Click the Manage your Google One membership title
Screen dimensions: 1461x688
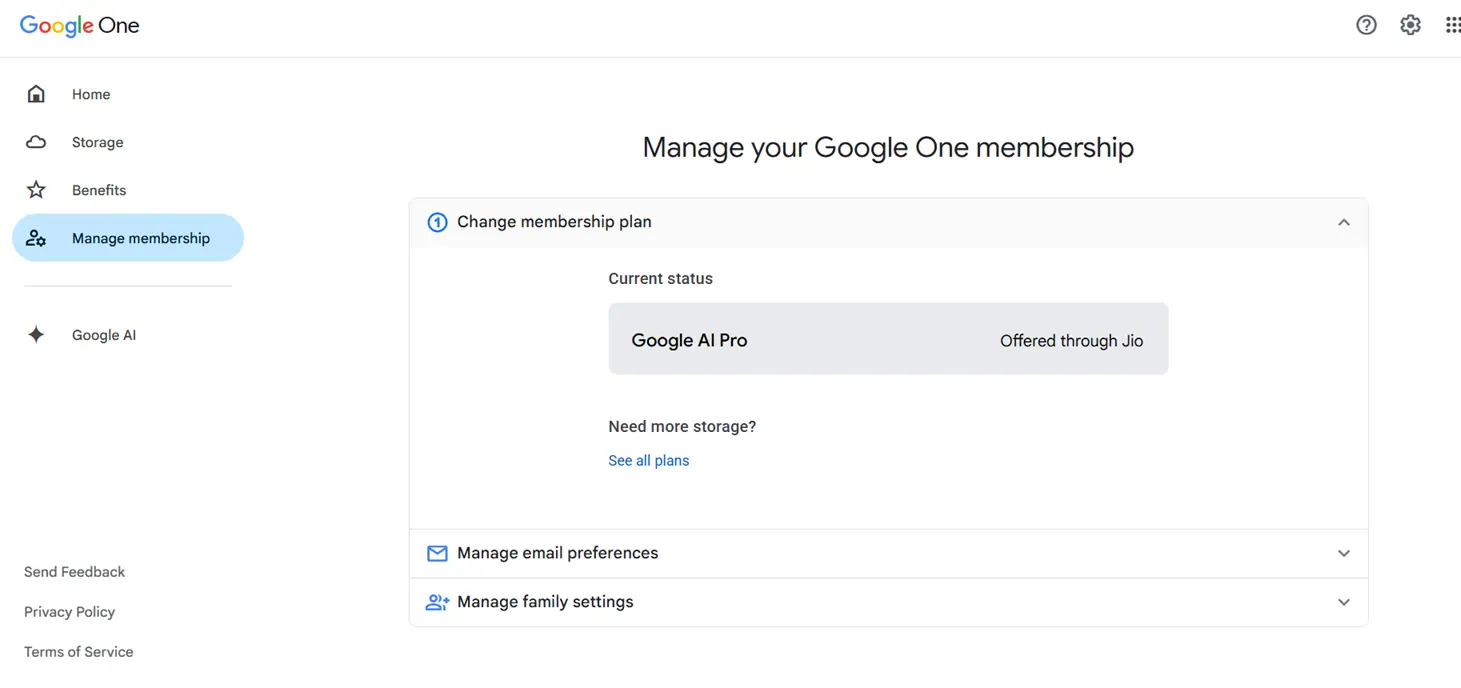tap(888, 148)
